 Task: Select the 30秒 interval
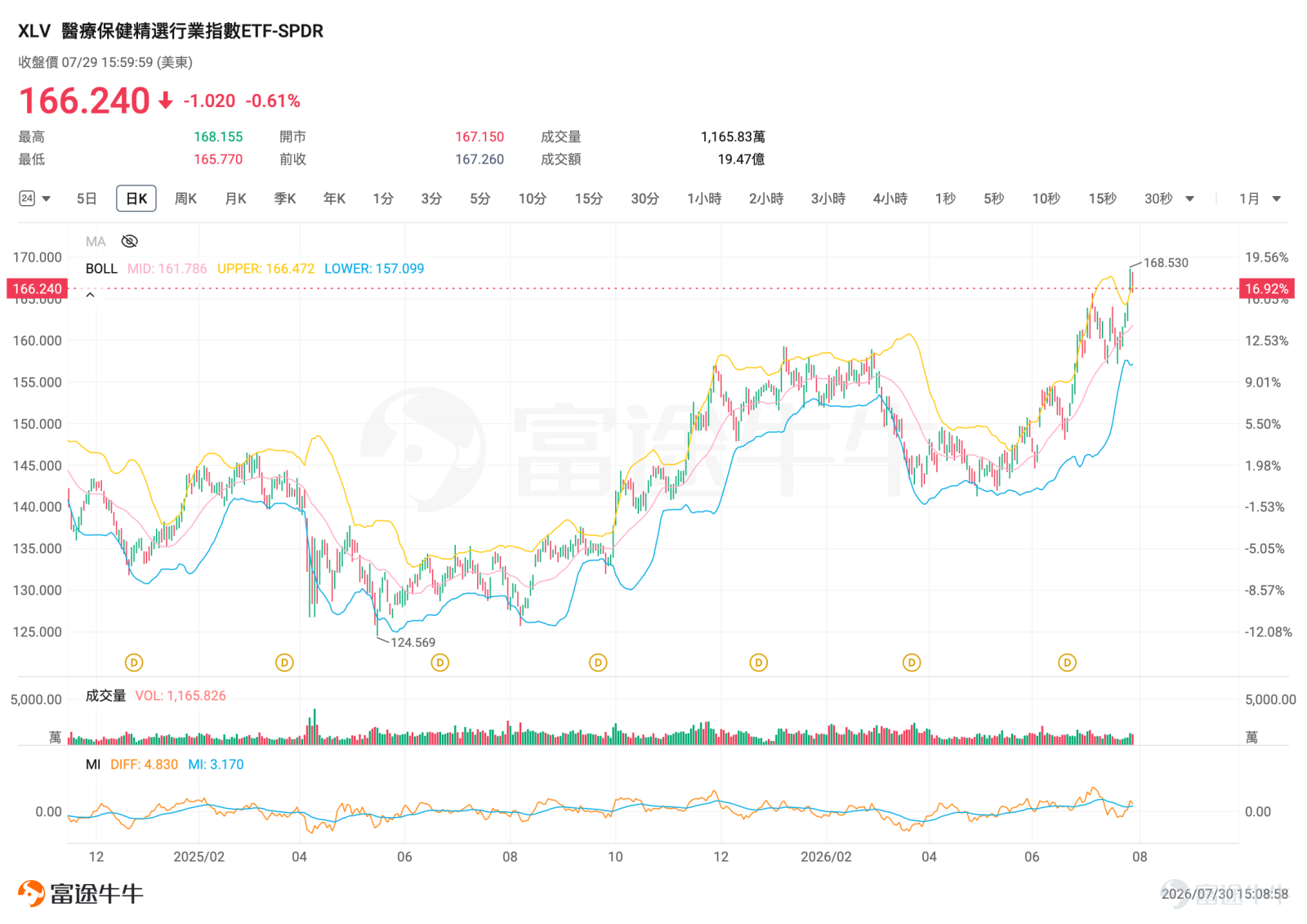click(x=1158, y=199)
